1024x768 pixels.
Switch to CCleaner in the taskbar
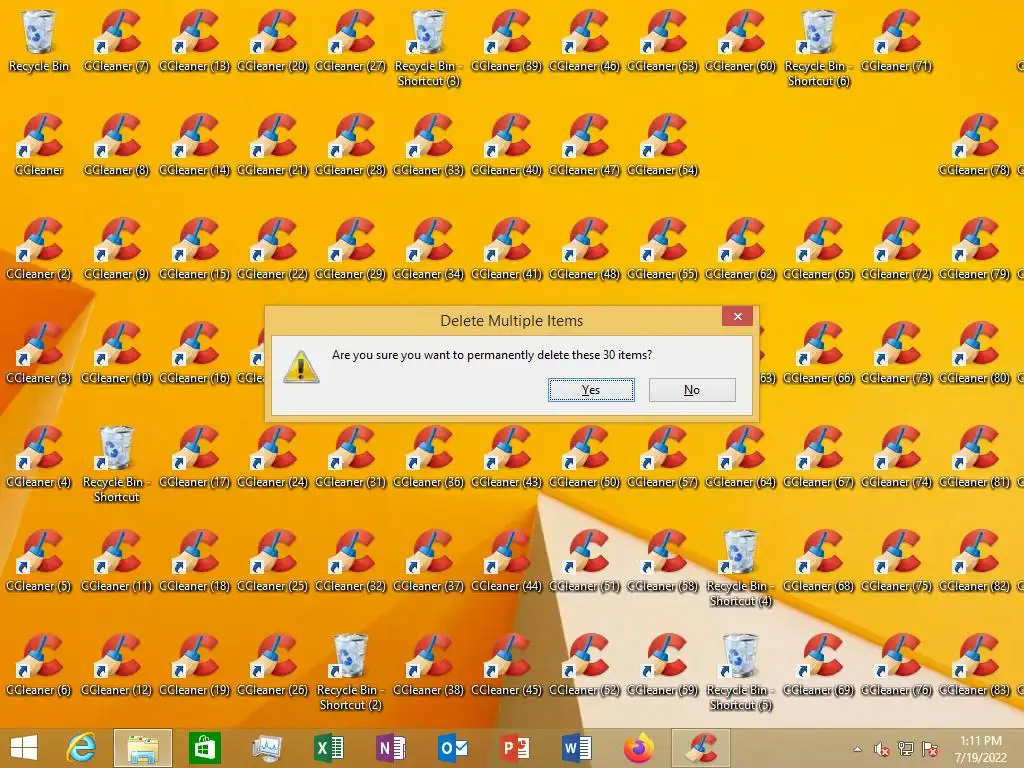(701, 748)
